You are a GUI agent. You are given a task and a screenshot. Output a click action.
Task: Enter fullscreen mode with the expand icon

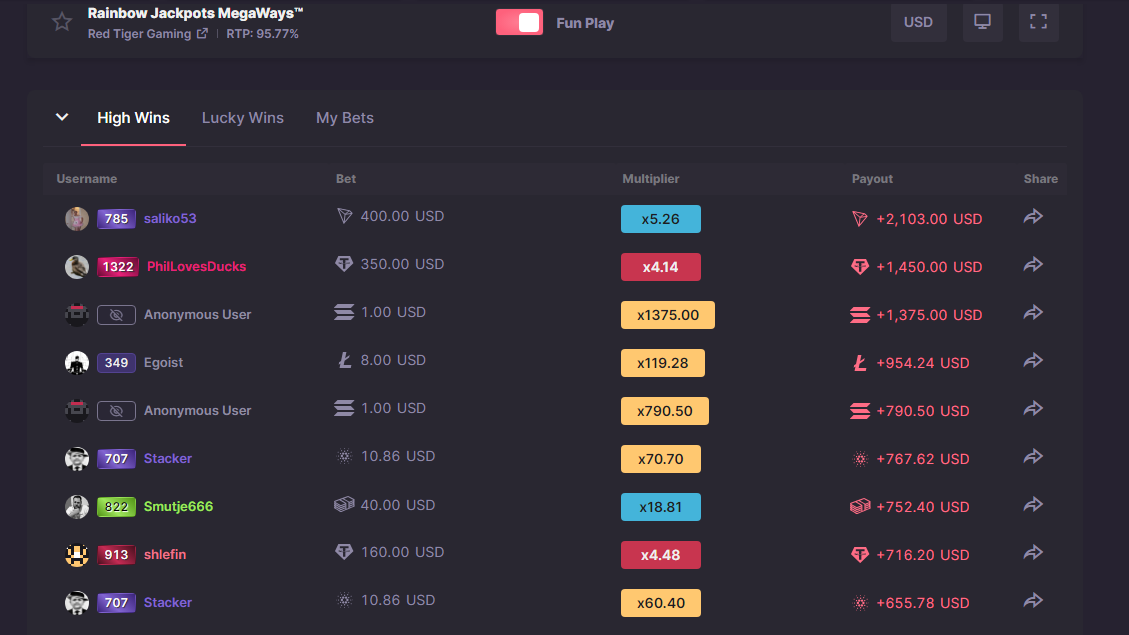coord(1038,22)
